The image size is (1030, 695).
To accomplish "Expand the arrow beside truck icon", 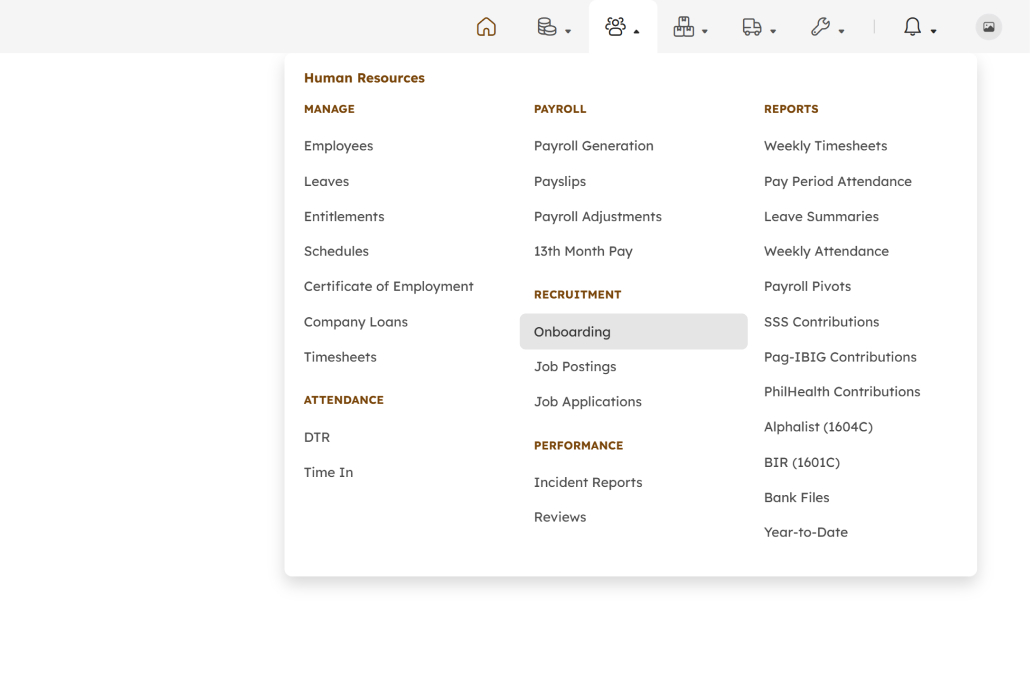I will (773, 31).
